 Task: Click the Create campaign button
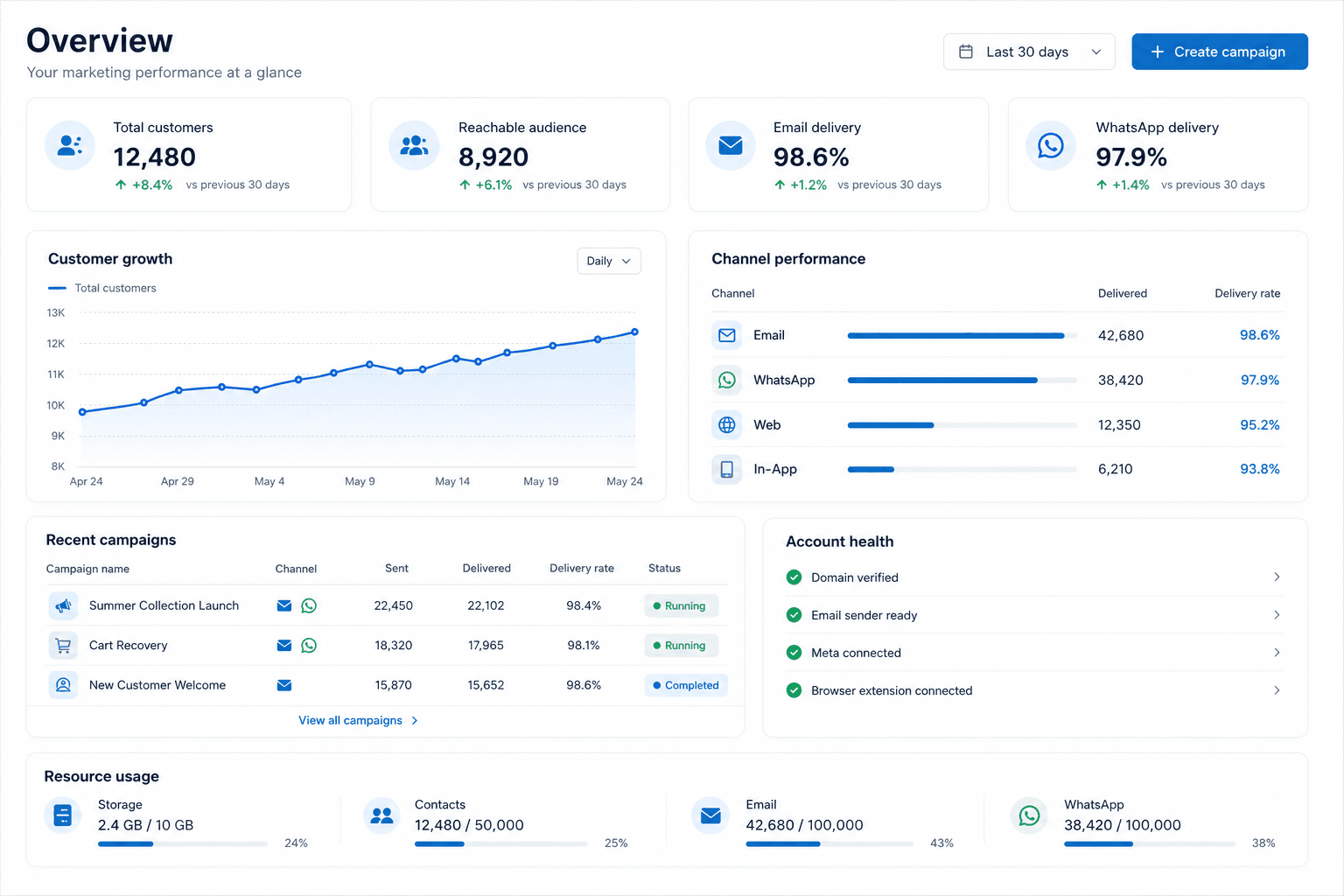(x=1220, y=52)
